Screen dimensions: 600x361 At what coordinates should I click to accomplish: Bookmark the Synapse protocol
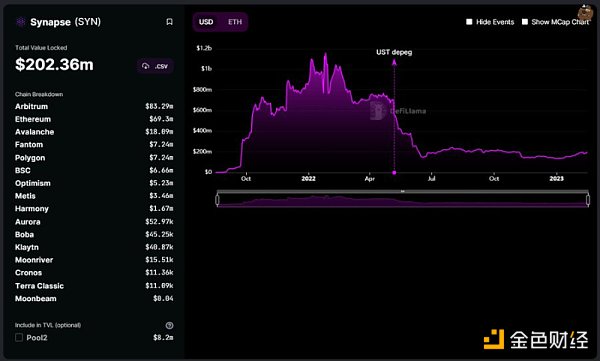(x=170, y=22)
